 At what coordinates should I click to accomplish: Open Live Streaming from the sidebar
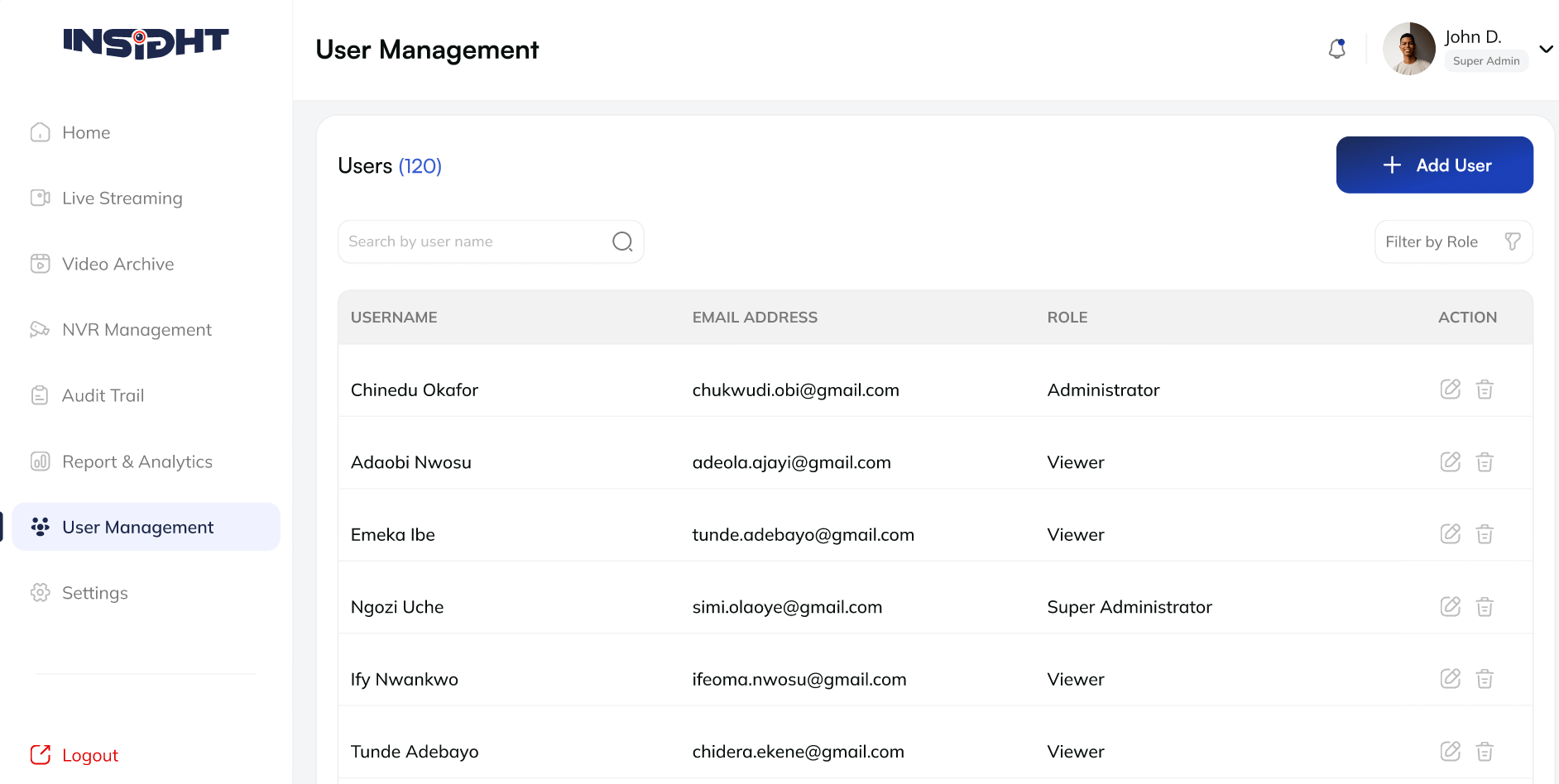[122, 198]
